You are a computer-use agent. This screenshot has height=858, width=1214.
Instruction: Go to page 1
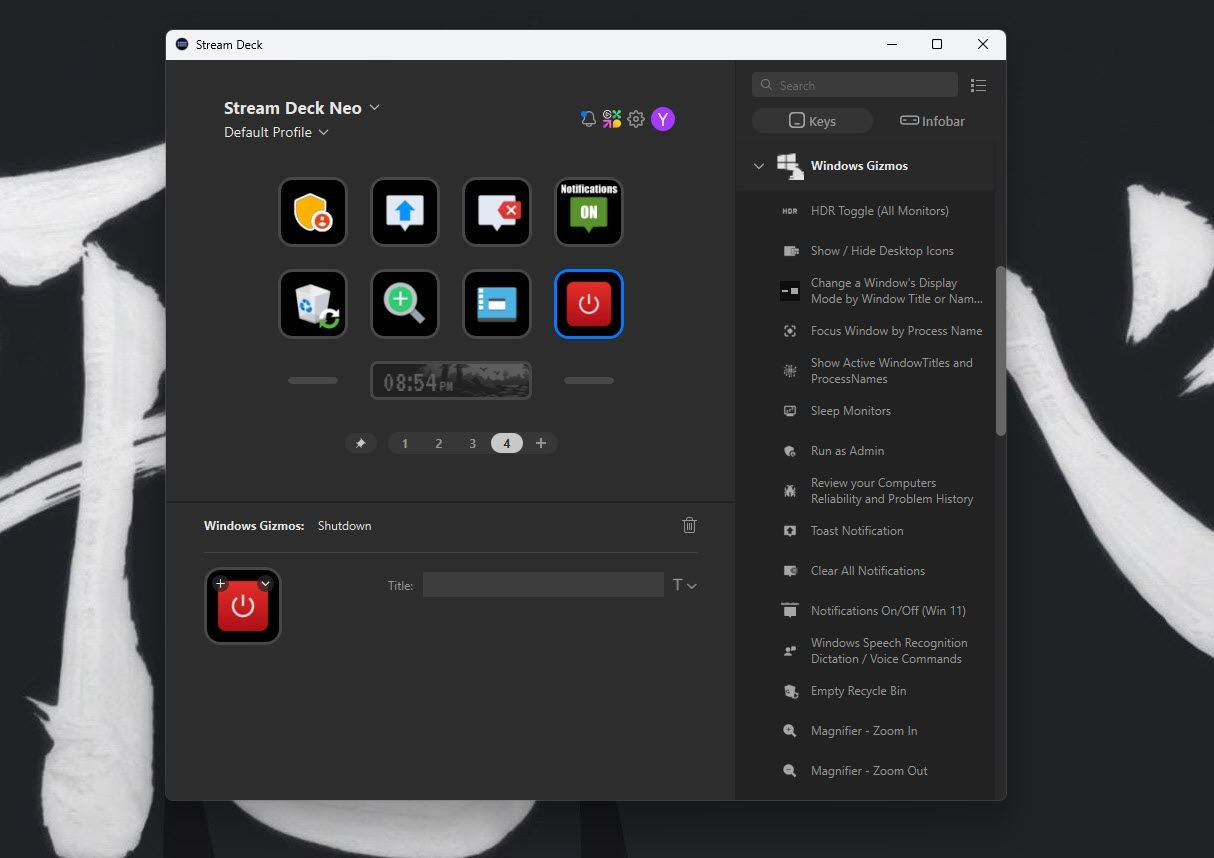pyautogui.click(x=405, y=443)
